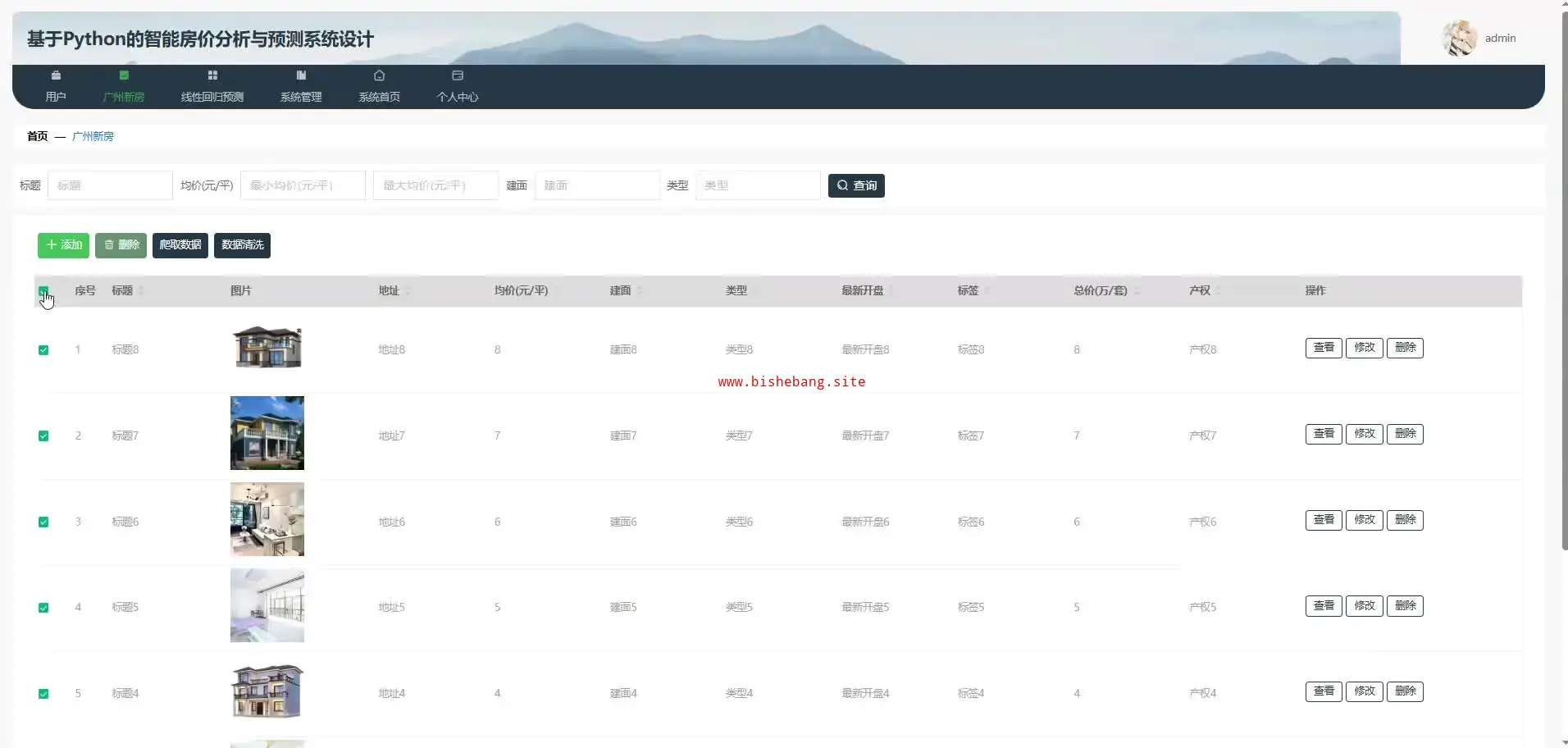Image resolution: width=1568 pixels, height=748 pixels.
Task: Click 修改 for row 标题6
Action: (1365, 520)
